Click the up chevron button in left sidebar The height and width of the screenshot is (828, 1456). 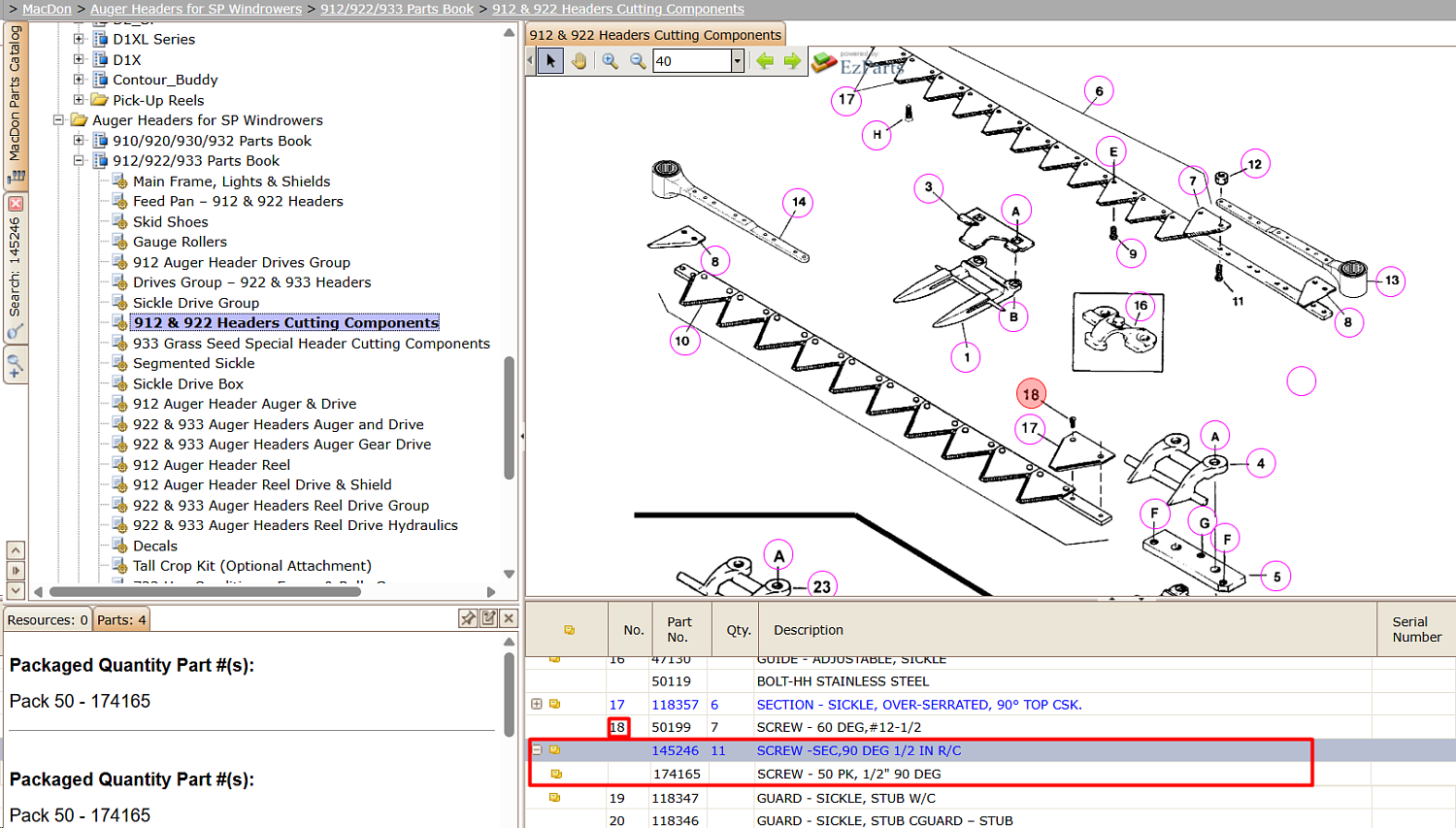tap(16, 550)
